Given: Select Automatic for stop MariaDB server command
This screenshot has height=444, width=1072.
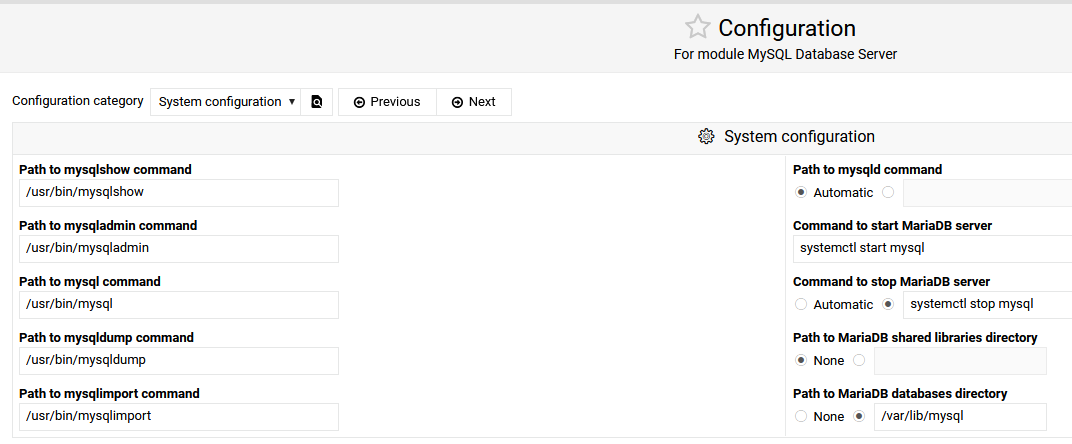Looking at the screenshot, I should 800,305.
